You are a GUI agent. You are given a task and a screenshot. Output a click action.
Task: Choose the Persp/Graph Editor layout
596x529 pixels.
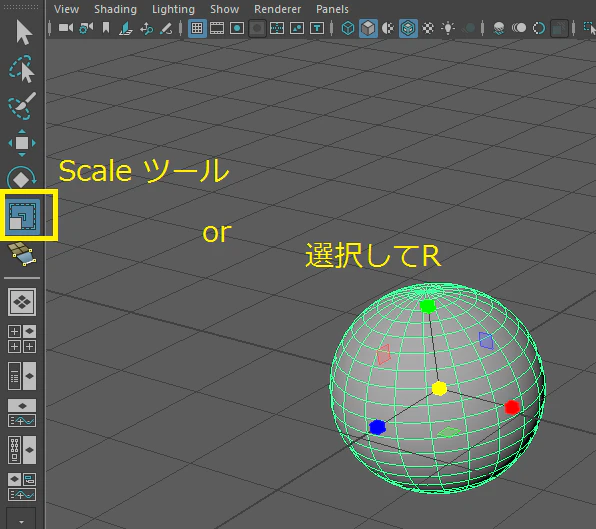click(22, 413)
